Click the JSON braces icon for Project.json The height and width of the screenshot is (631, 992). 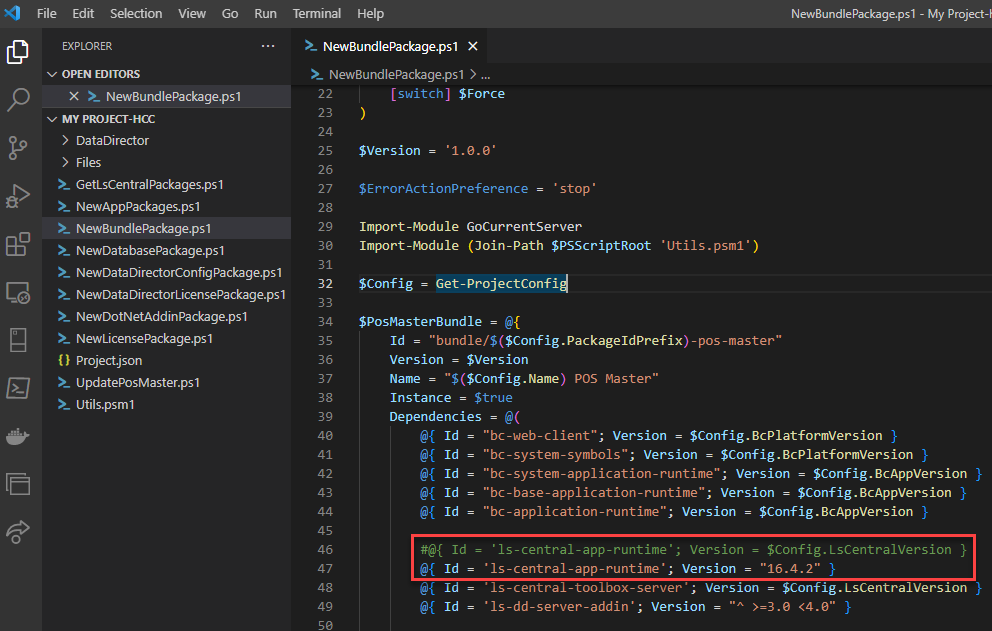[64, 360]
